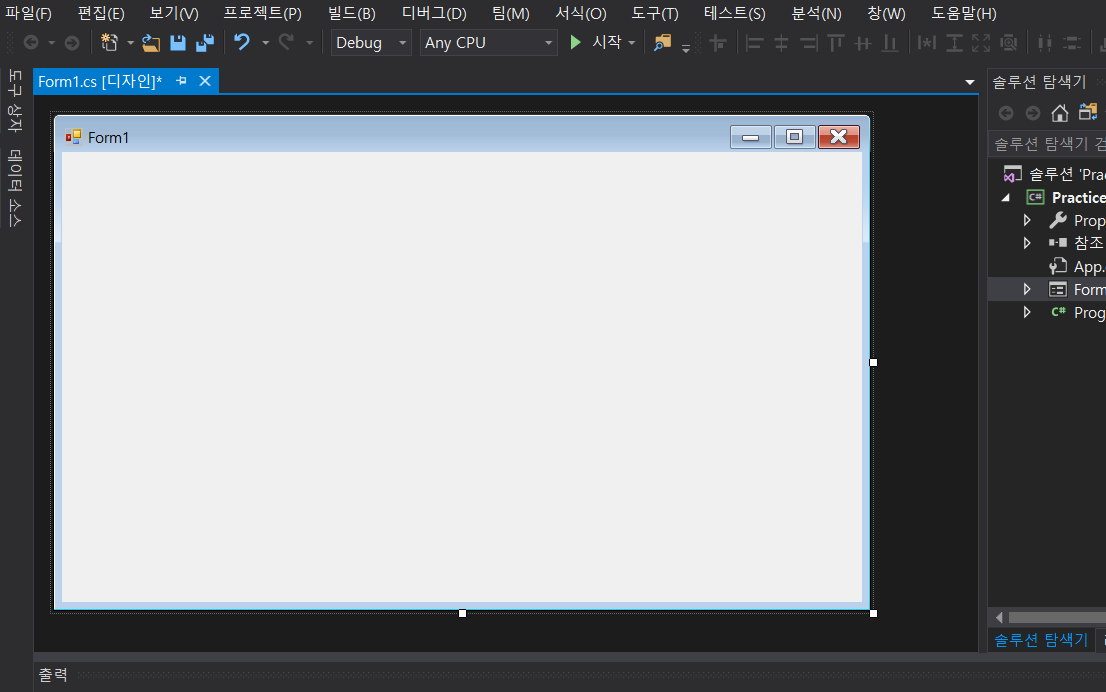Click the green Start debugging arrow
Image resolution: width=1106 pixels, height=692 pixels.
tap(576, 42)
